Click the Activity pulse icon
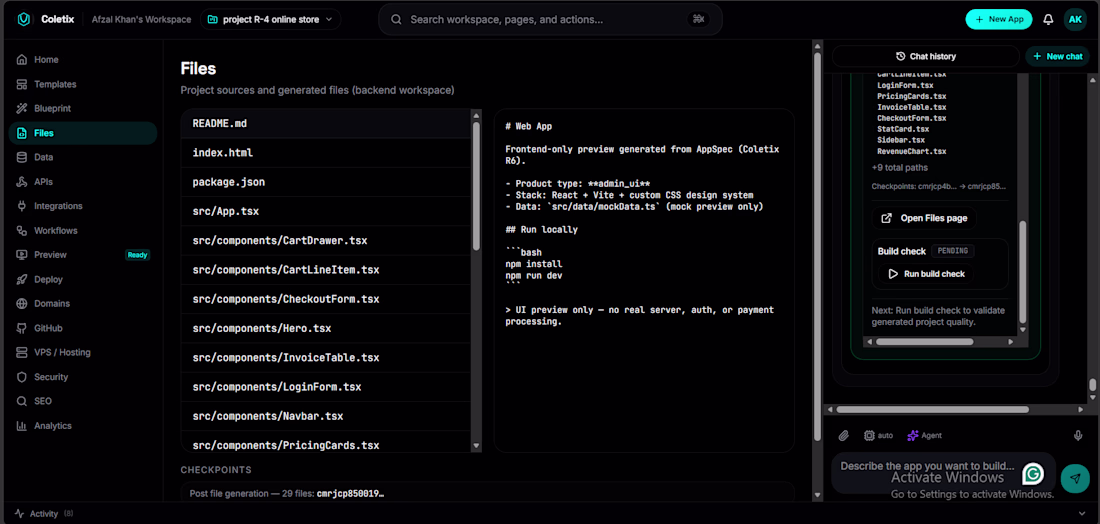 click(19, 513)
